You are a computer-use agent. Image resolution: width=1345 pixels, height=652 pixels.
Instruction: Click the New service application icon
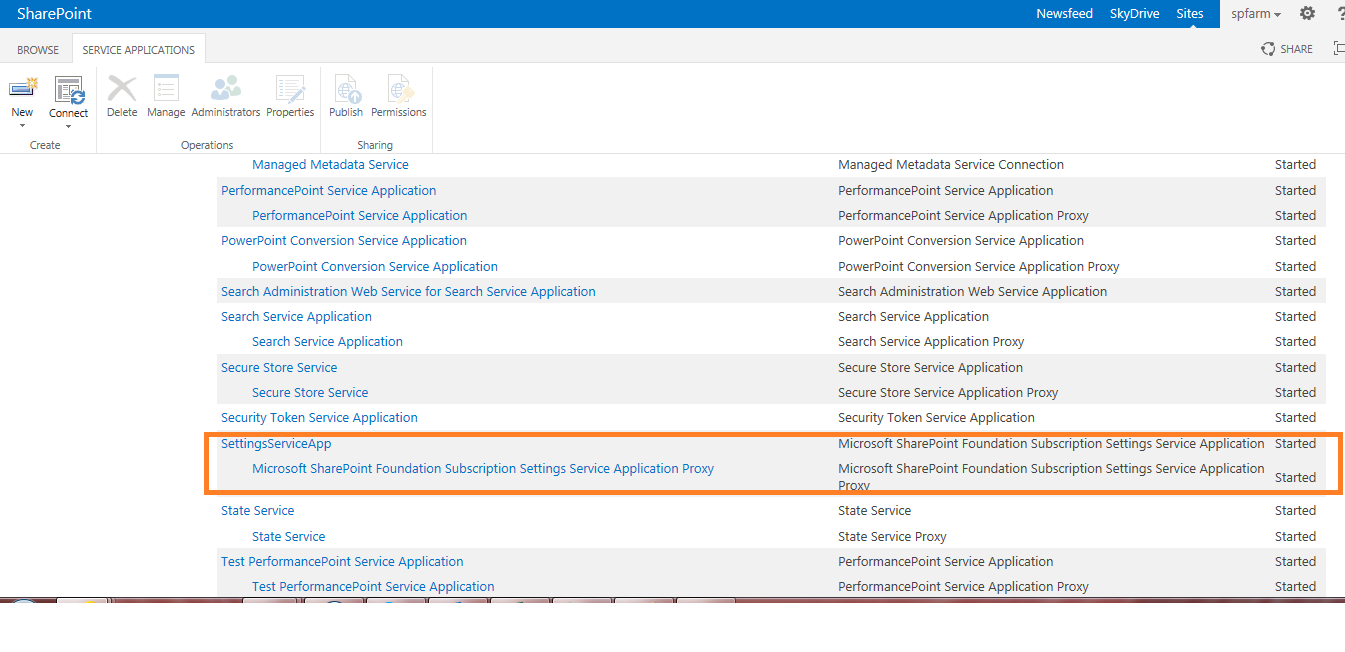tap(22, 89)
